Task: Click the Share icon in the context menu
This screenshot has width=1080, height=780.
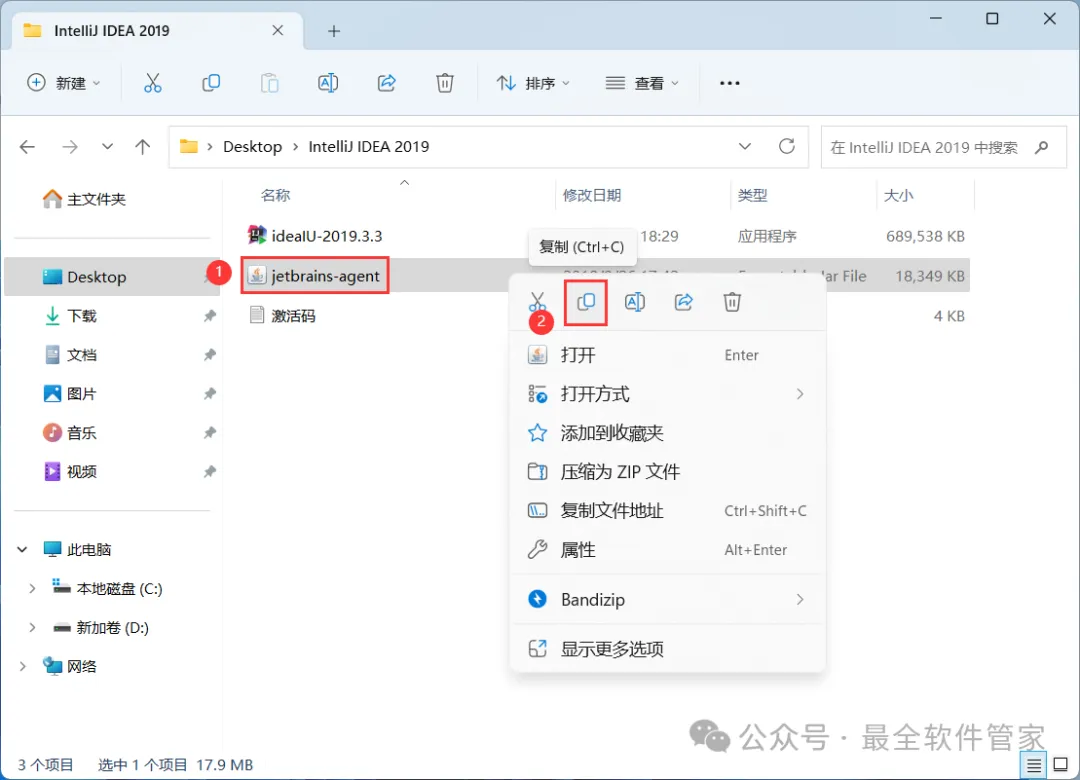Action: (x=683, y=302)
